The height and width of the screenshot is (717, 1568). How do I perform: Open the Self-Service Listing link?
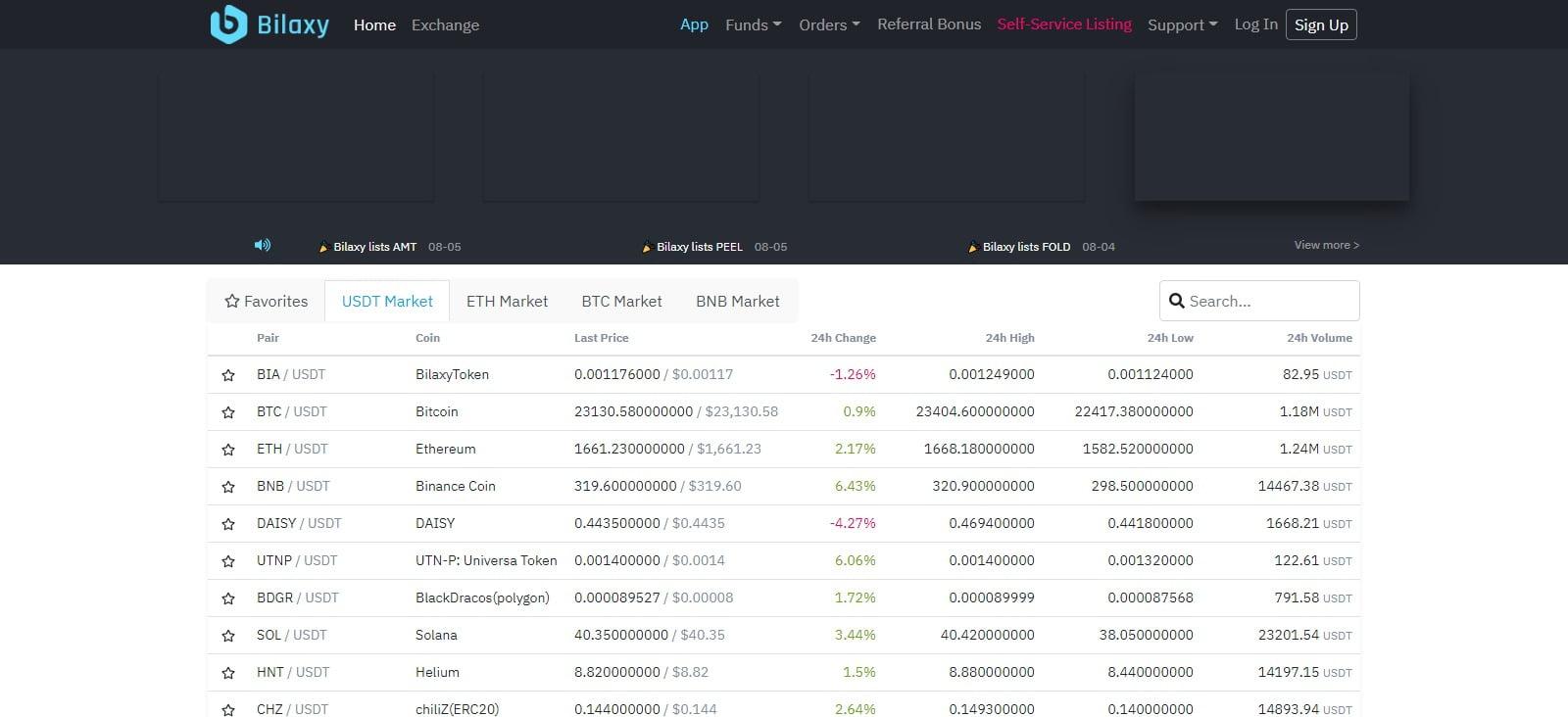click(x=1063, y=24)
